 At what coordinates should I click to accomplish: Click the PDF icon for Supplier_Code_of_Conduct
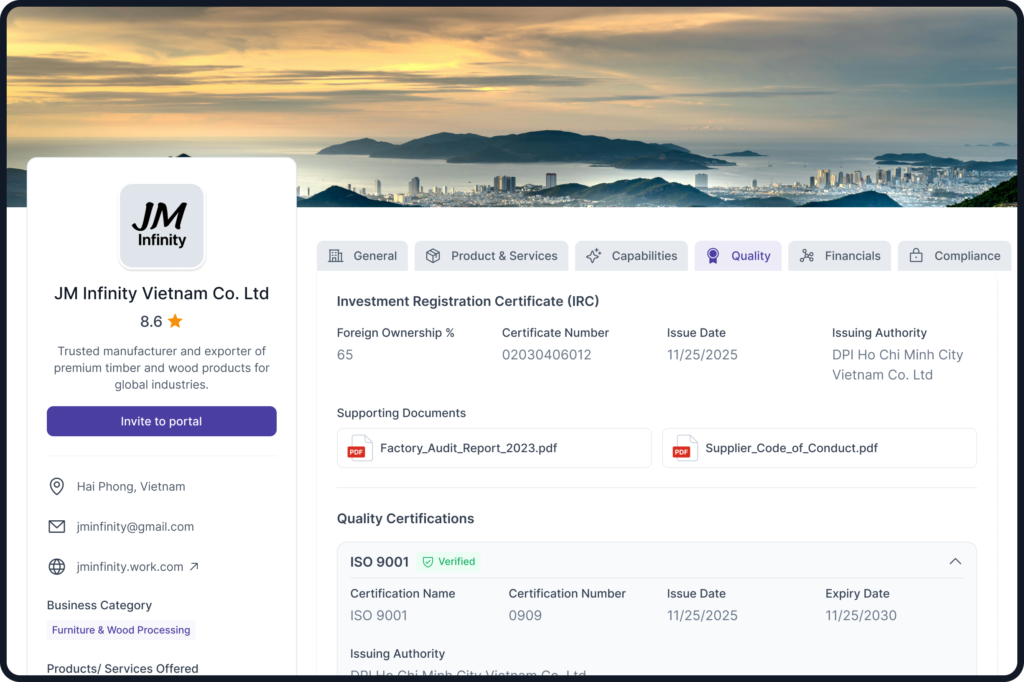click(x=685, y=448)
